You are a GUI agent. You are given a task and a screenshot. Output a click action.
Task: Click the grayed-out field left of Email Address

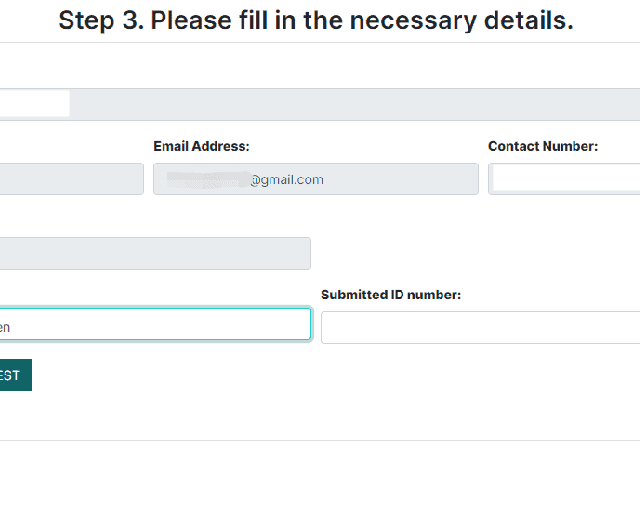70,179
